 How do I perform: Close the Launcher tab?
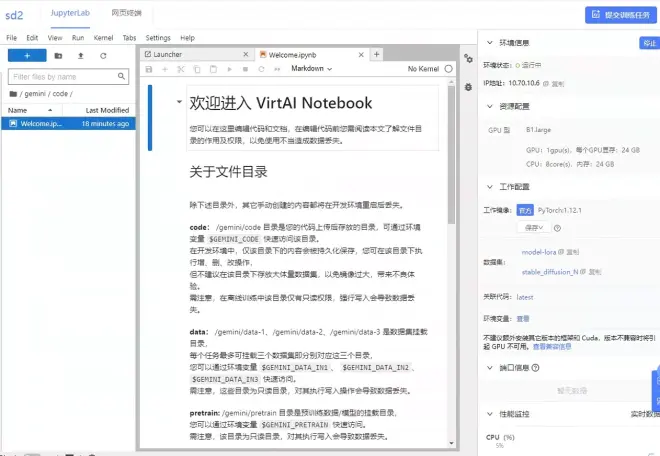pyautogui.click(x=246, y=54)
